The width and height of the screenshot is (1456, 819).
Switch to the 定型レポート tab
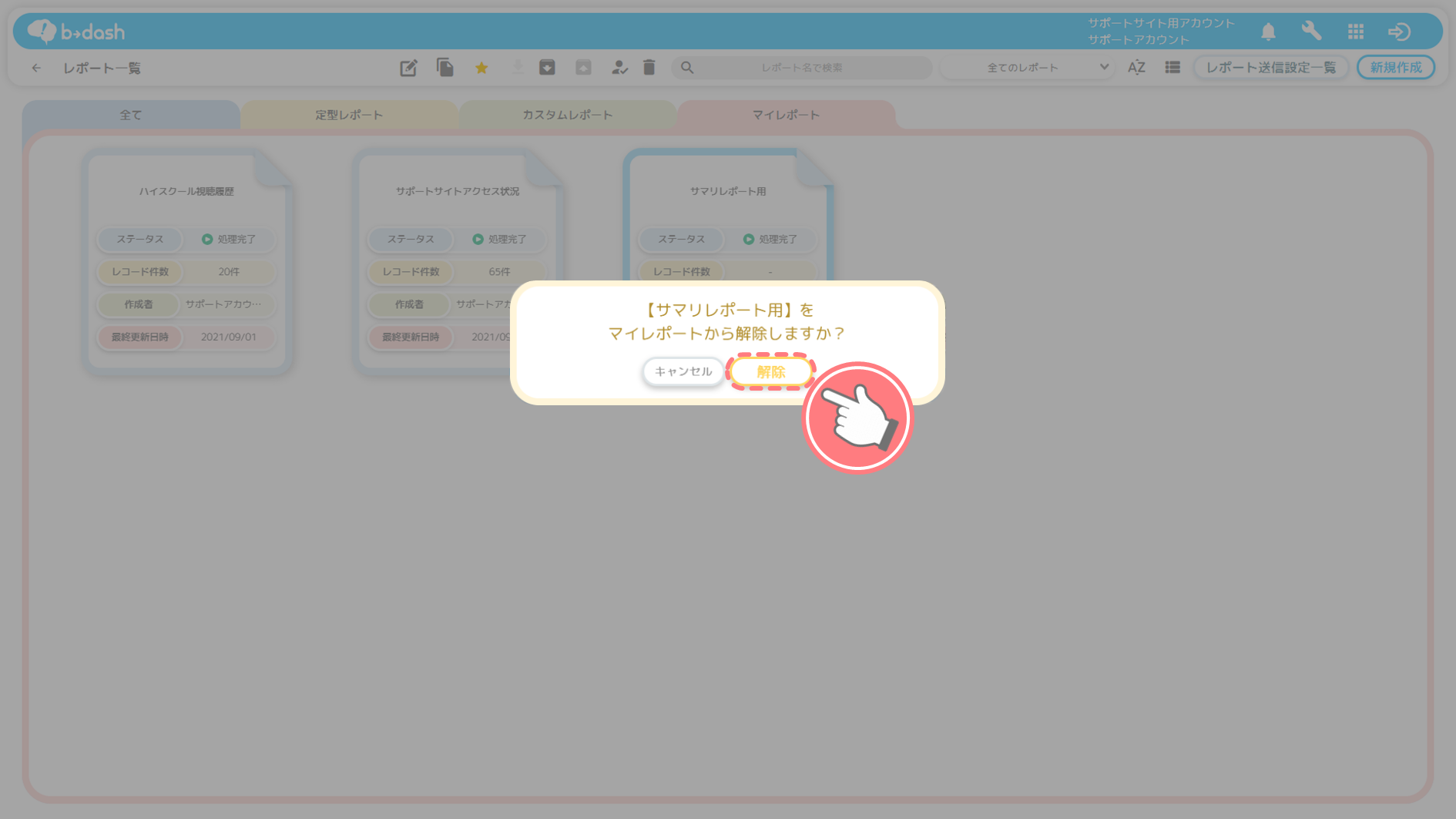(x=349, y=115)
